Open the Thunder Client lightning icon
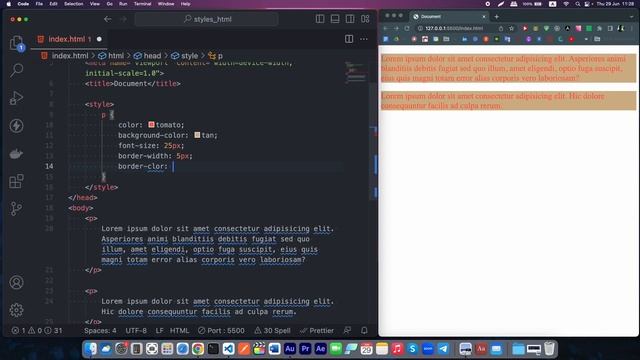 [16, 126]
